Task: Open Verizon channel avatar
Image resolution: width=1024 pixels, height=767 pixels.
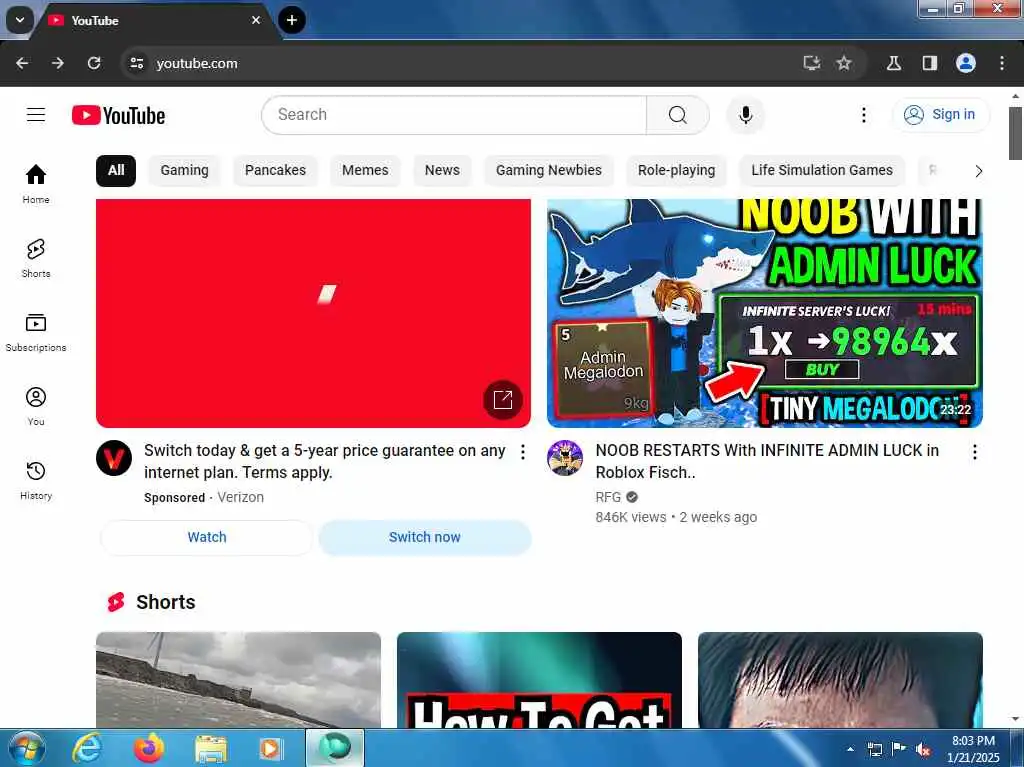Action: (x=114, y=458)
